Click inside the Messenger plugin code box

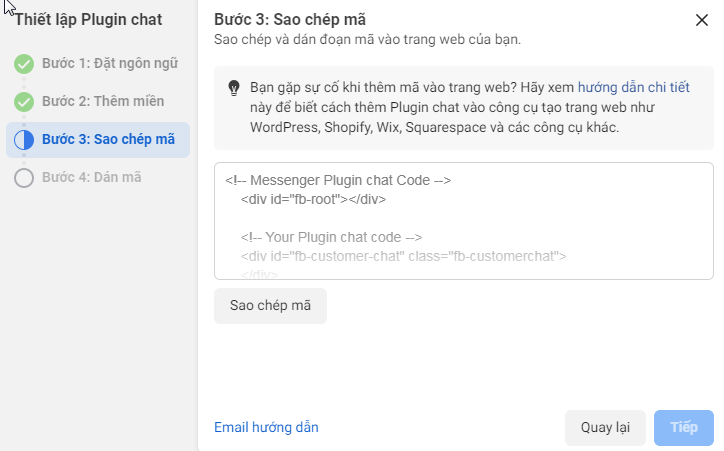(464, 221)
